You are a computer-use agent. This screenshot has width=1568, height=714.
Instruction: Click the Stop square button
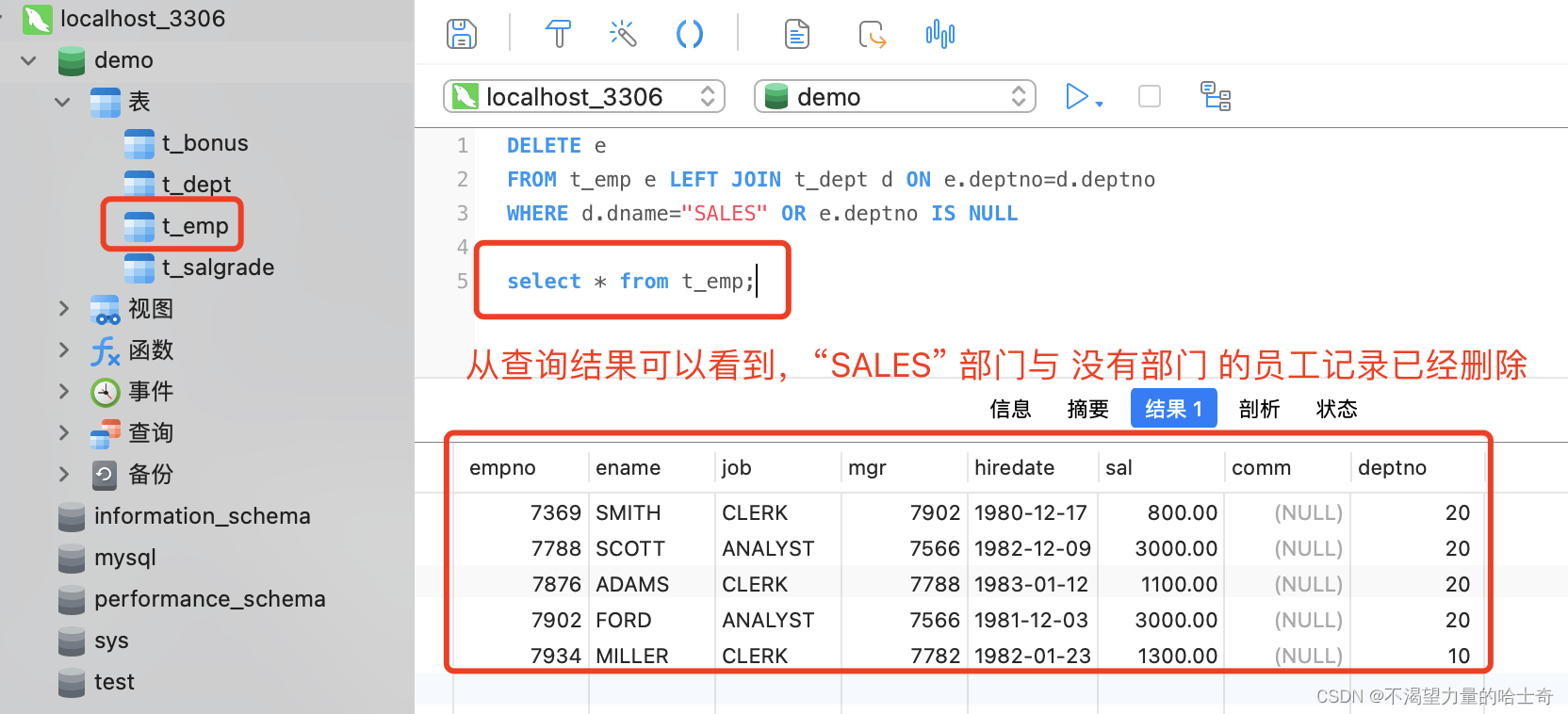1150,96
